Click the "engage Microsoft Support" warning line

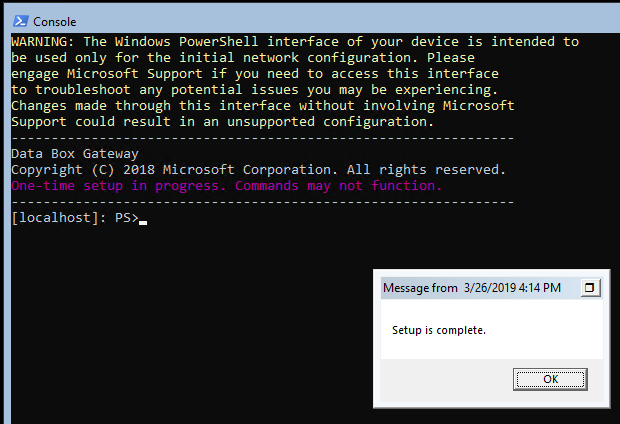click(254, 73)
